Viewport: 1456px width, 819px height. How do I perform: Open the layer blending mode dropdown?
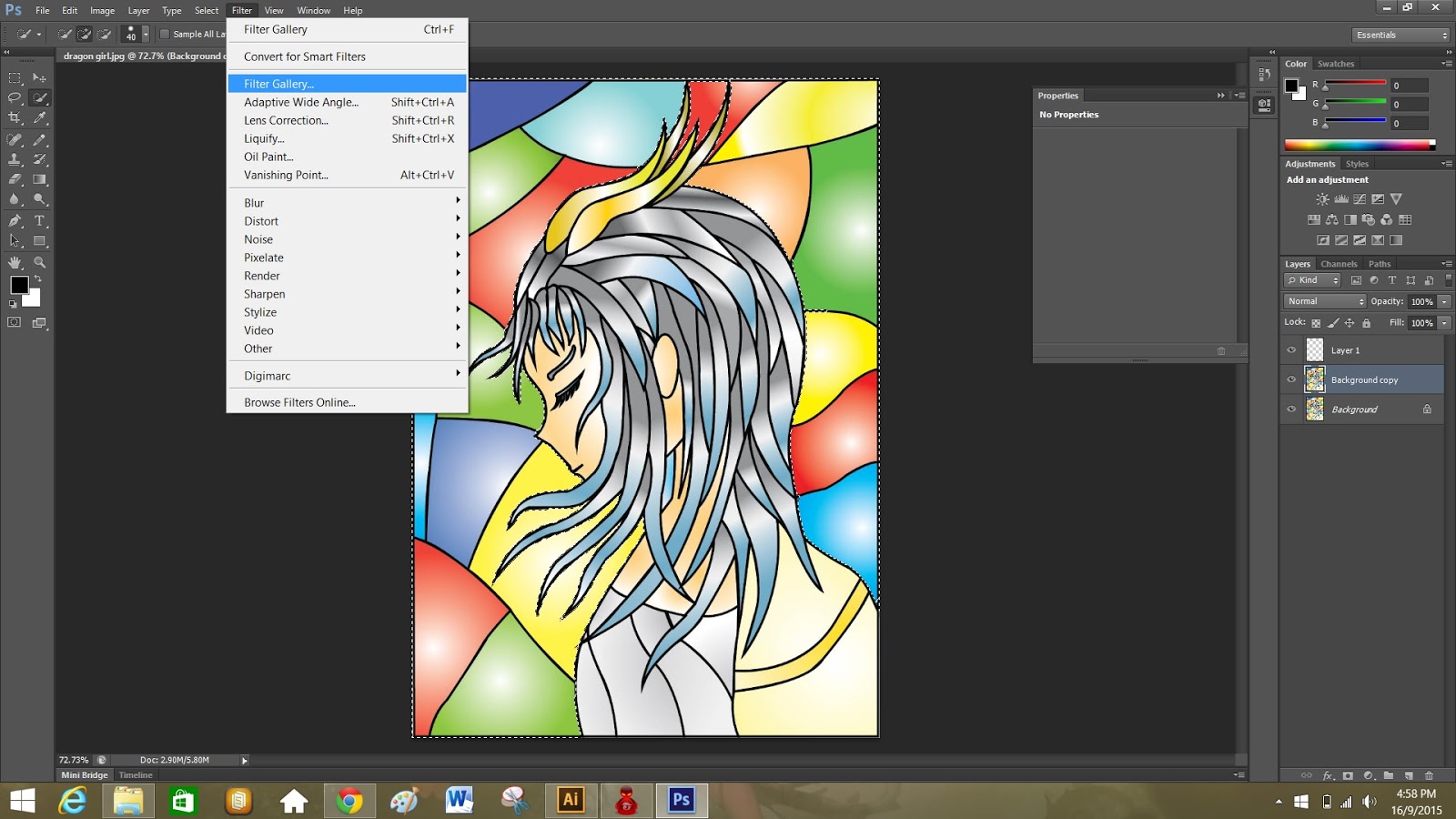pos(1325,301)
